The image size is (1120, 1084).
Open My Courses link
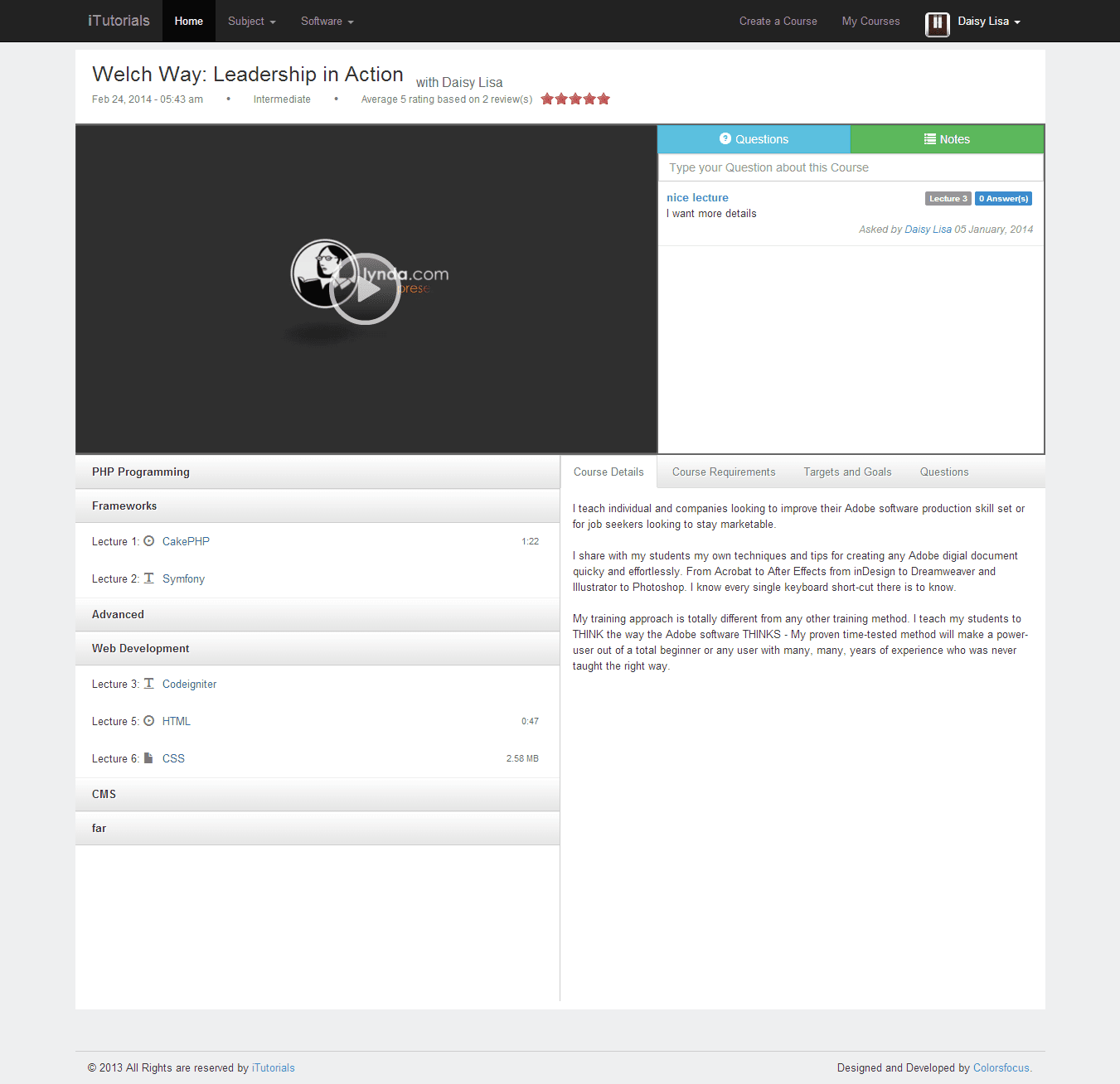pyautogui.click(x=870, y=22)
